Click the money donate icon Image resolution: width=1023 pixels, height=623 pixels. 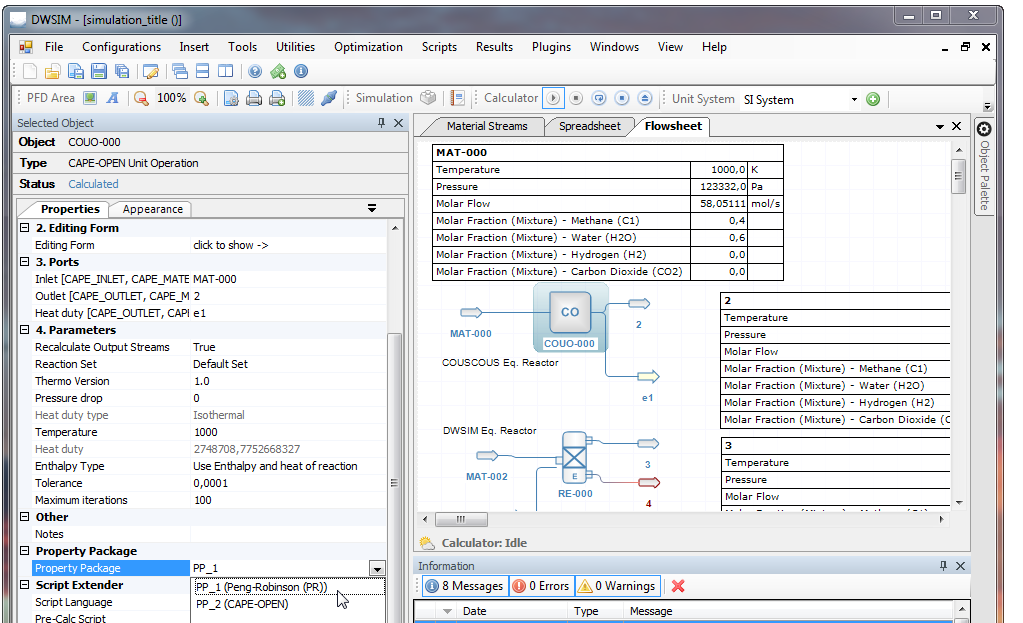point(278,71)
